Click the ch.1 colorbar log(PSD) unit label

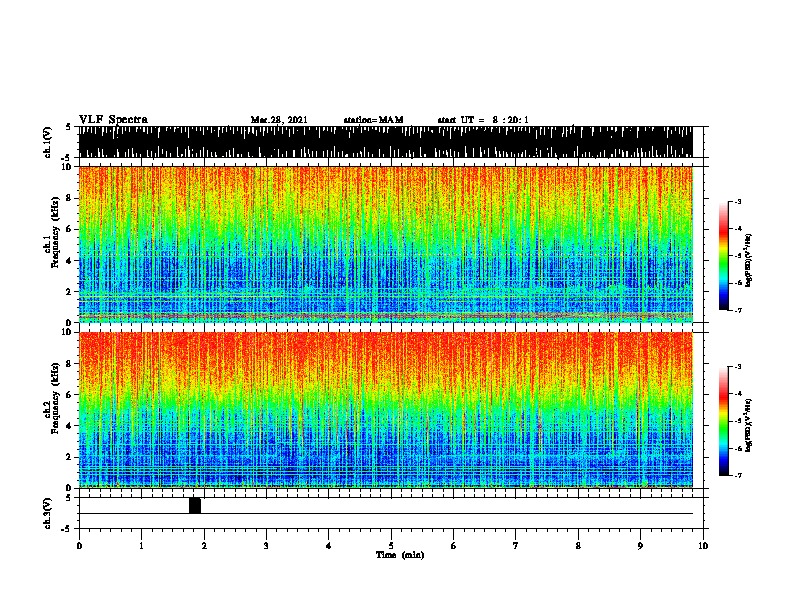(749, 260)
